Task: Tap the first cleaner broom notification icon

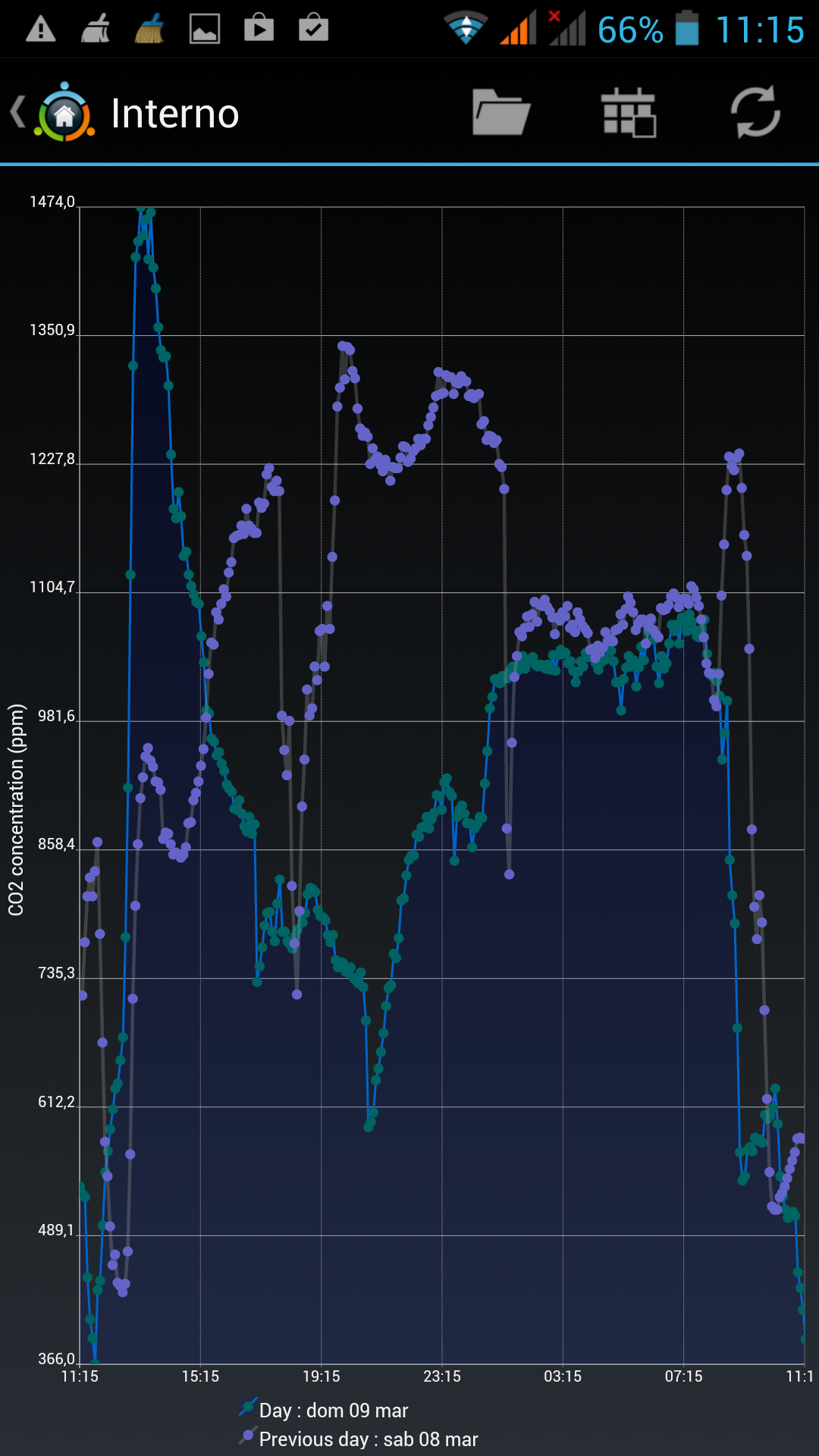Action: click(x=96, y=30)
